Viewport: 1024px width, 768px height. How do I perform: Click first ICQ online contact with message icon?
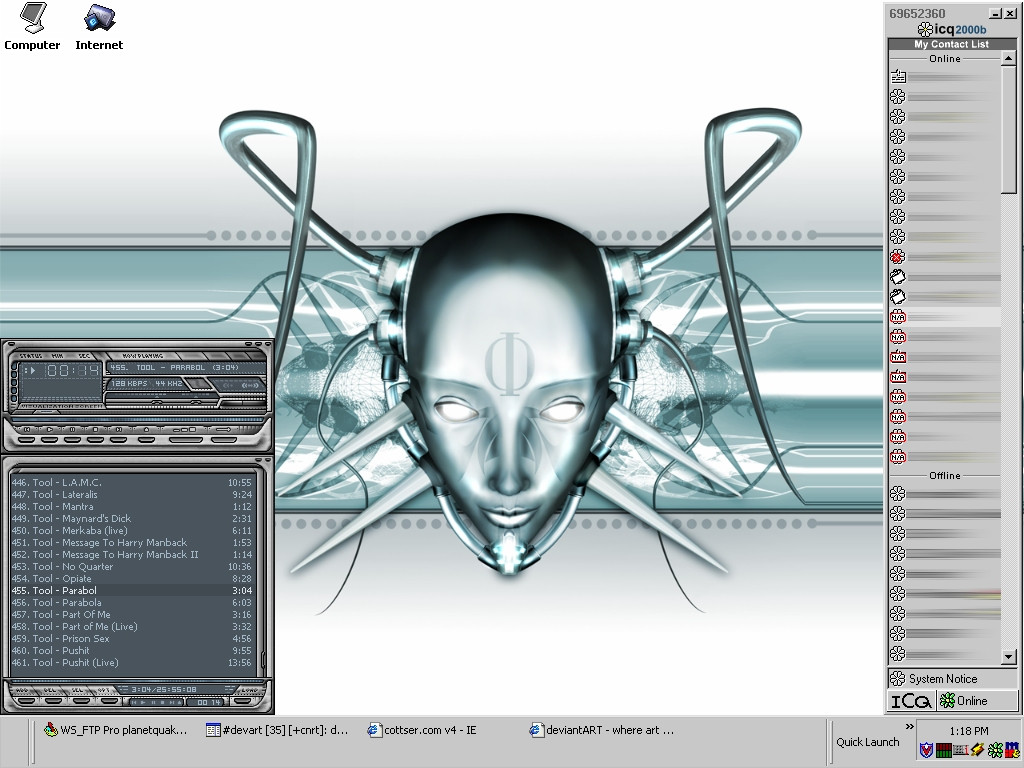pyautogui.click(x=944, y=76)
